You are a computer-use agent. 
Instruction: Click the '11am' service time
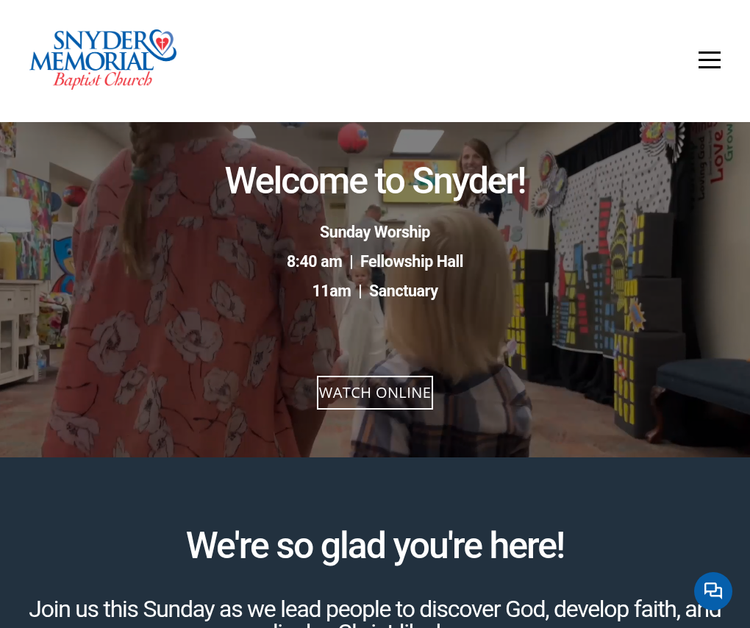click(x=331, y=291)
